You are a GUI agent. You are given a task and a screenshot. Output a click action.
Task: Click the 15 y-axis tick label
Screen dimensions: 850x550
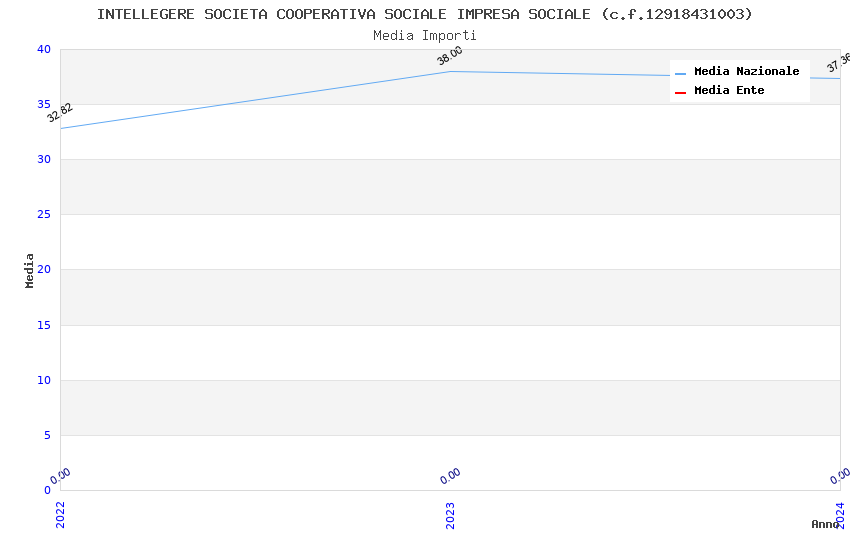[44, 325]
